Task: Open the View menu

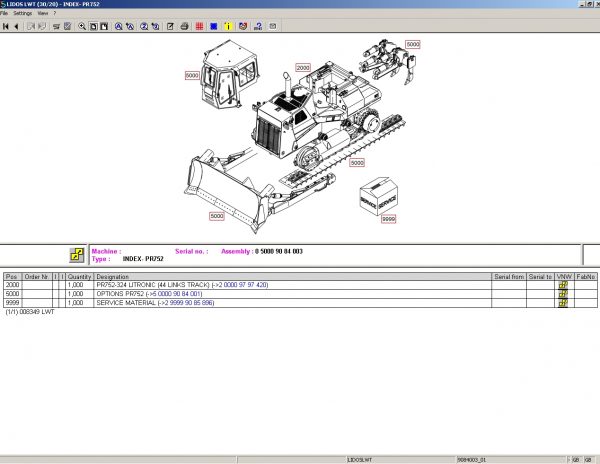Action: pos(42,14)
